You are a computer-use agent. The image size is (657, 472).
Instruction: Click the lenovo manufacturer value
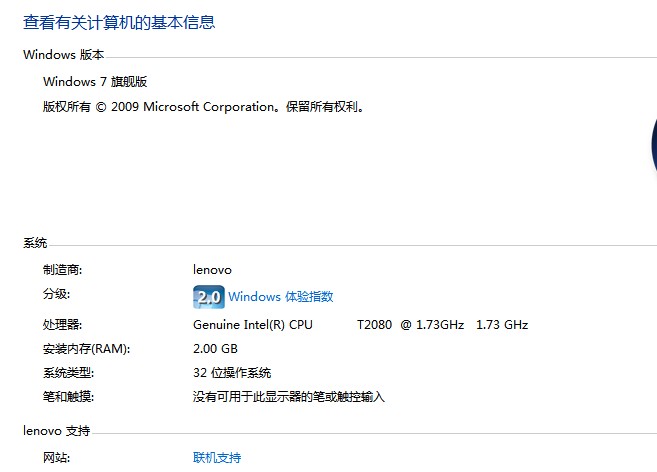point(212,270)
